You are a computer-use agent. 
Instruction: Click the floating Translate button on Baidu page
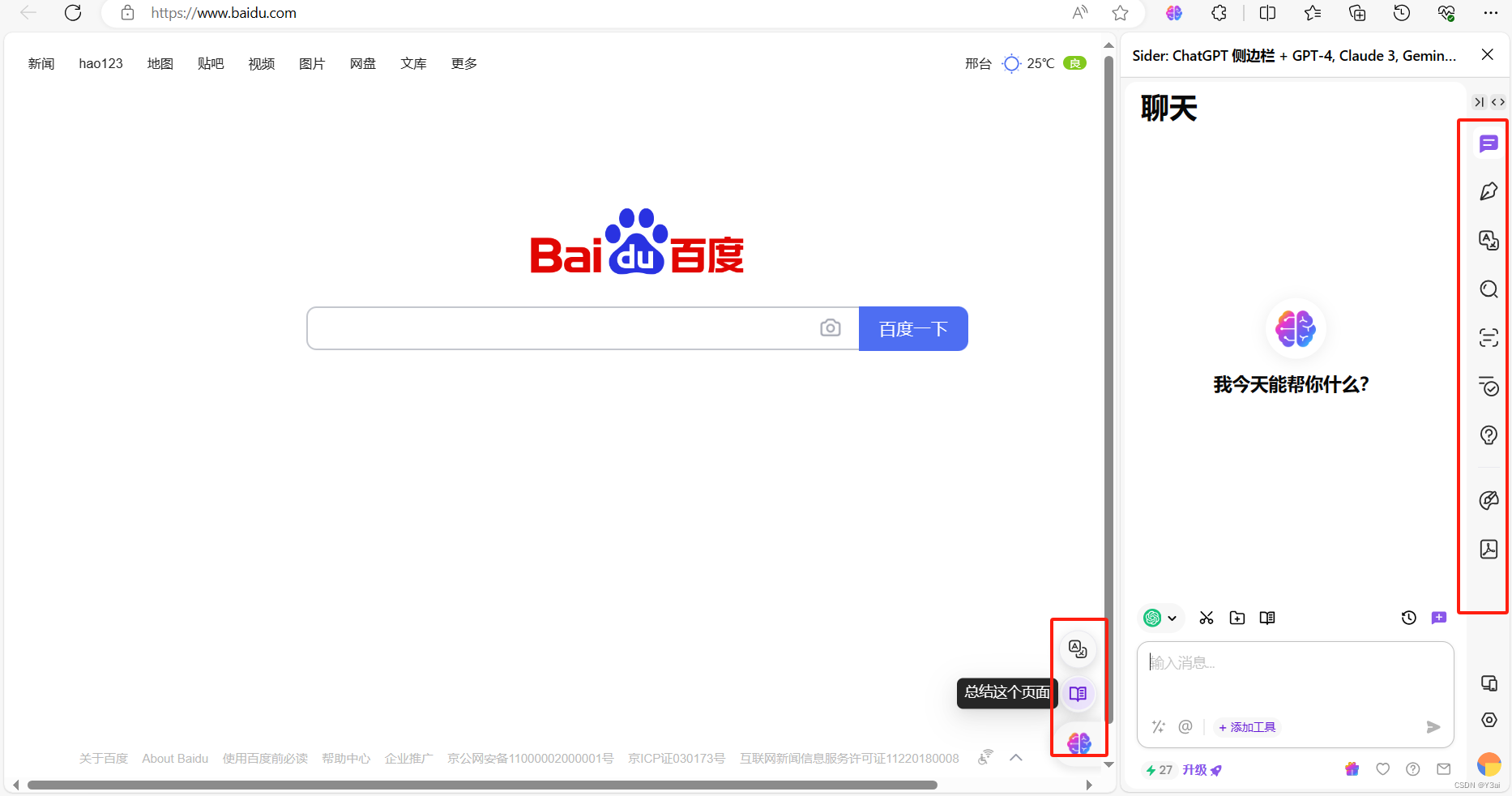tap(1078, 649)
